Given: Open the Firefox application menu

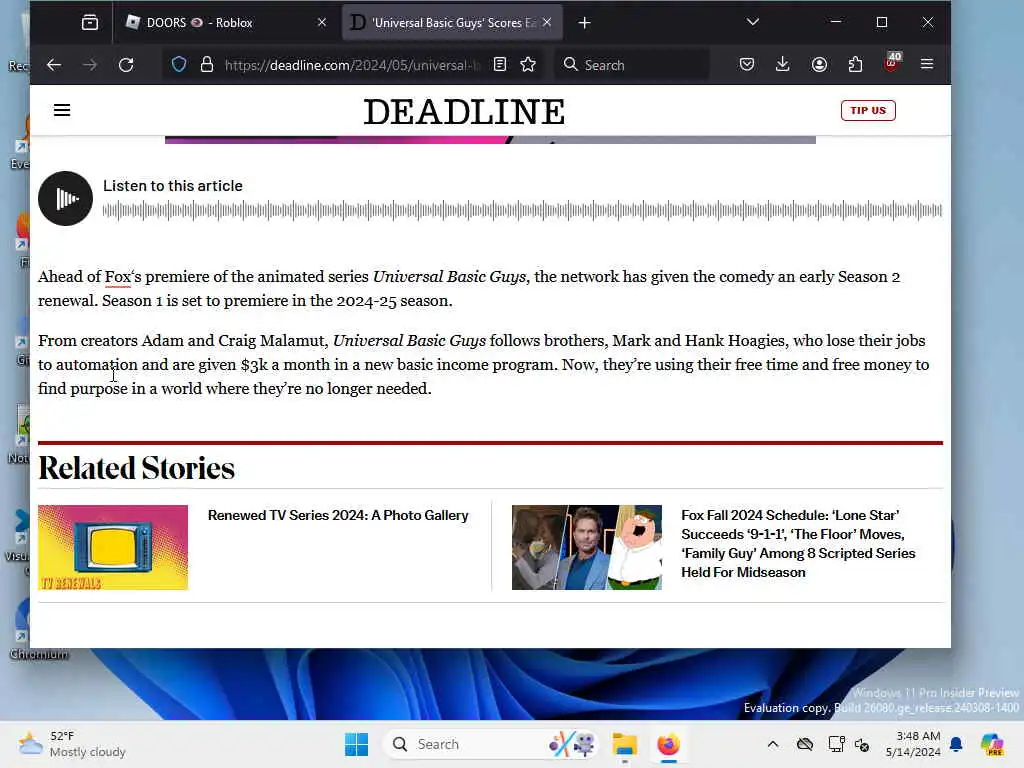Looking at the screenshot, I should point(927,65).
